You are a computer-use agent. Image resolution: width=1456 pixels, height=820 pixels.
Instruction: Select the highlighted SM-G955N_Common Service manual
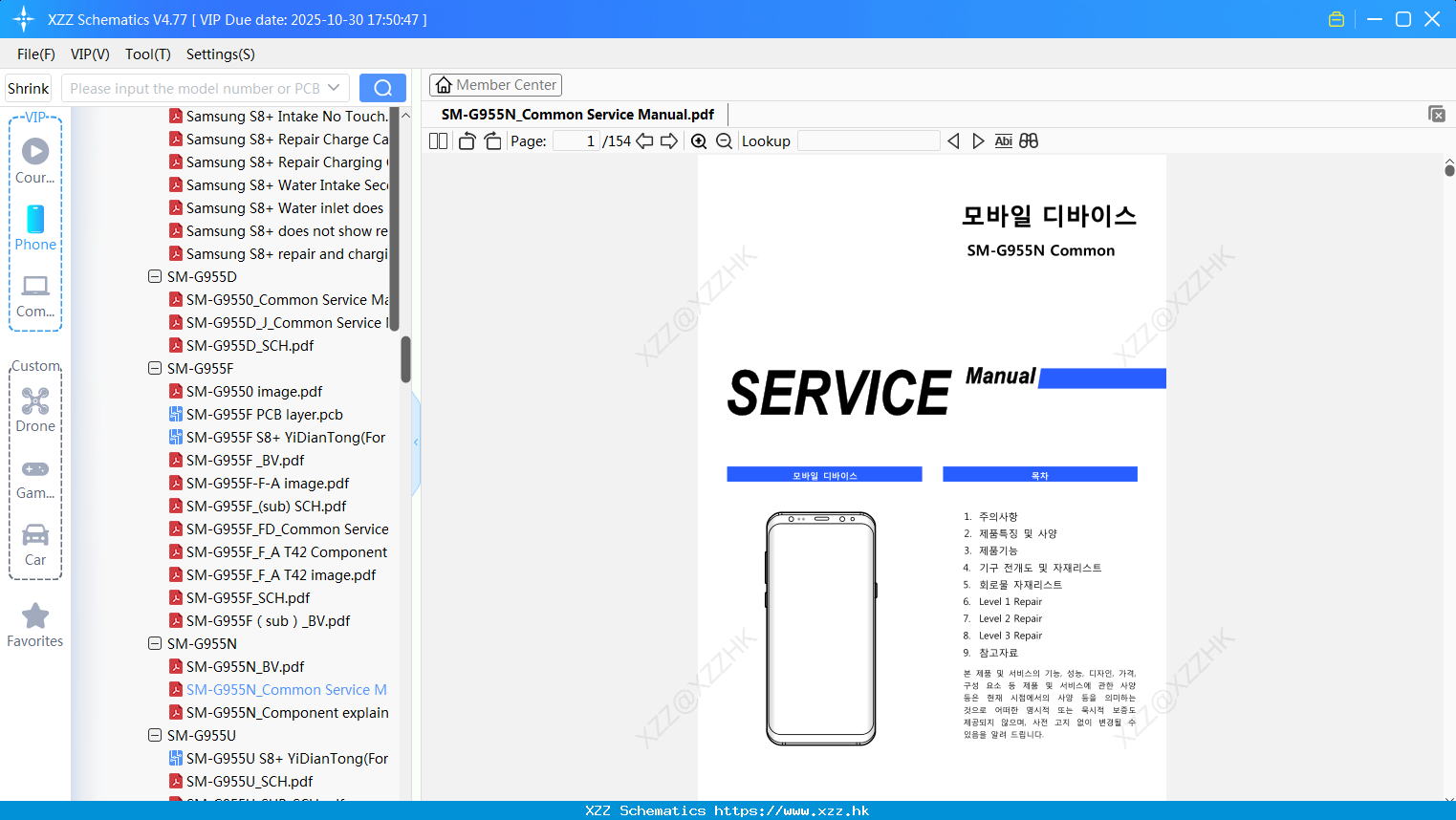286,689
